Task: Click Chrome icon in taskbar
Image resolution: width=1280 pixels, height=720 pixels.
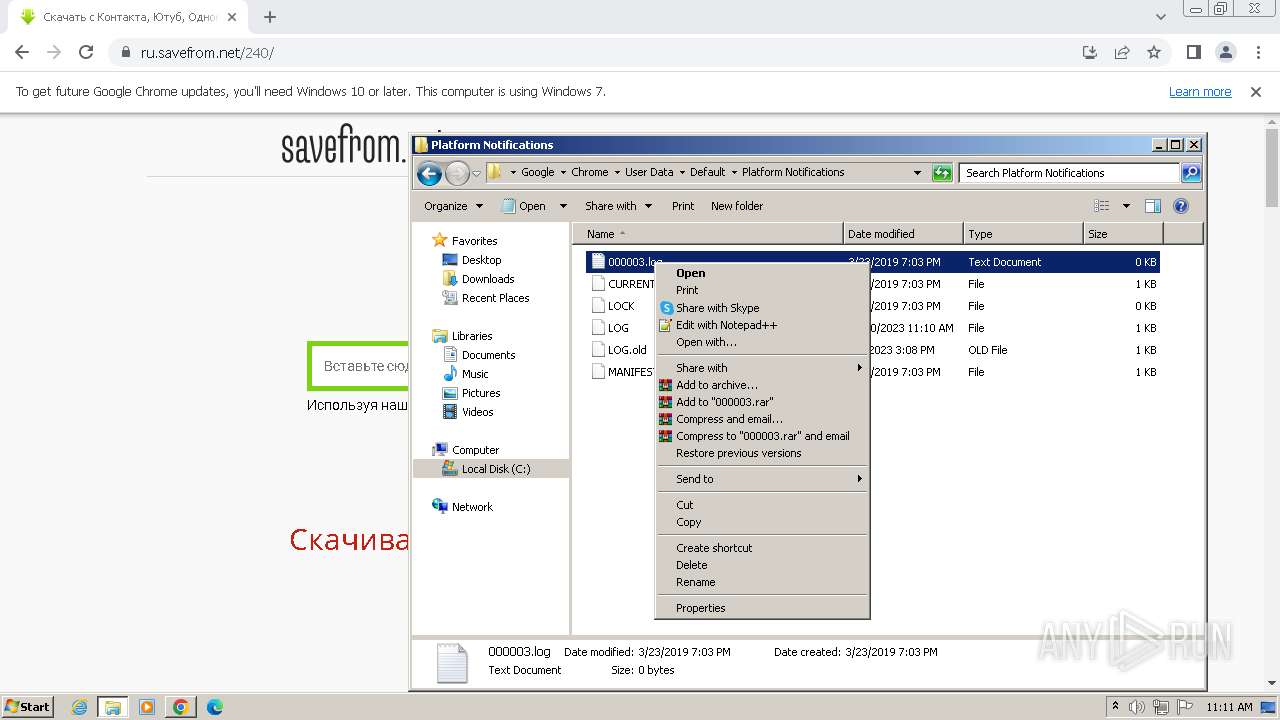Action: (180, 707)
